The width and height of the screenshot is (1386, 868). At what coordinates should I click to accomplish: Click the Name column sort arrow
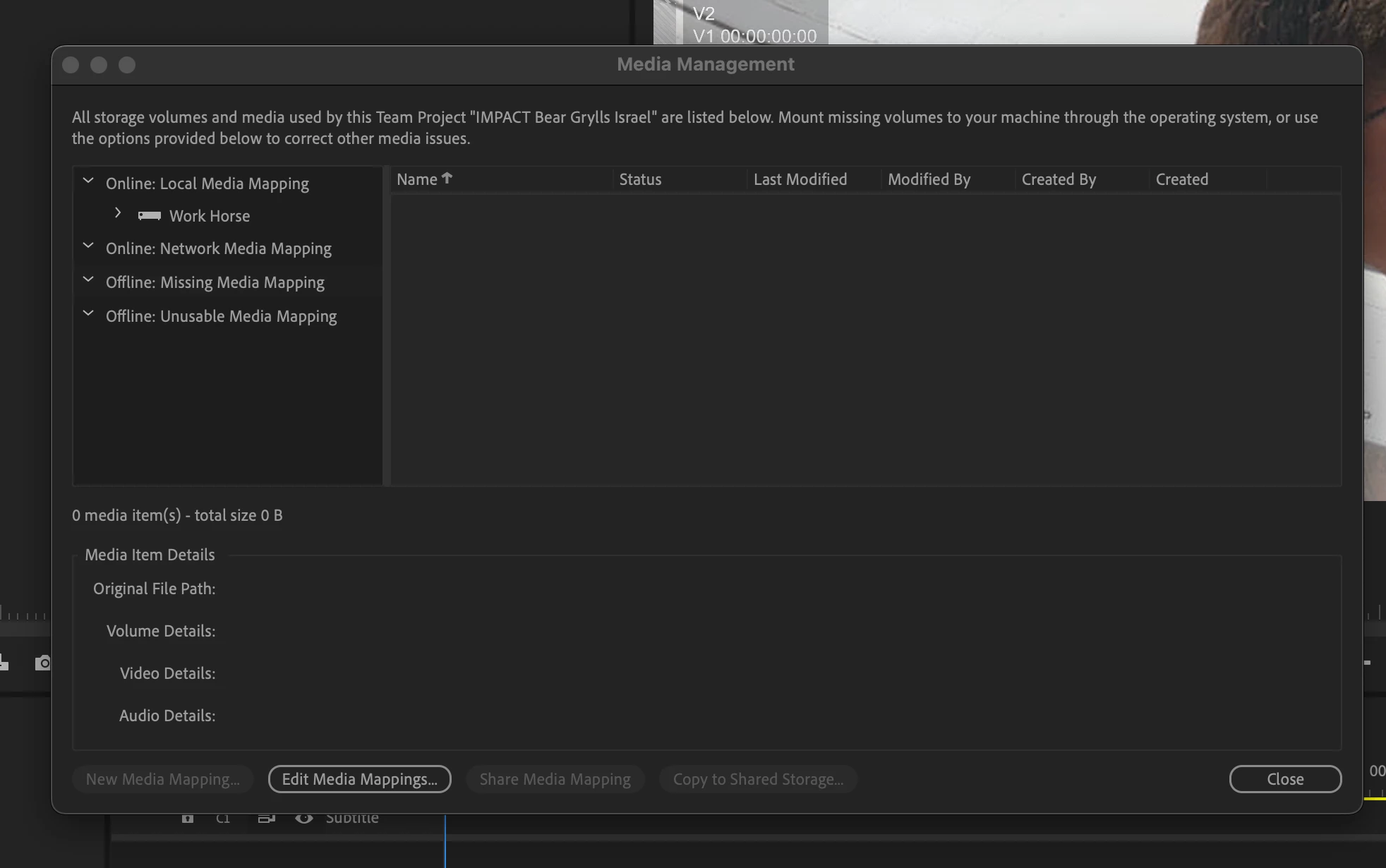click(447, 179)
